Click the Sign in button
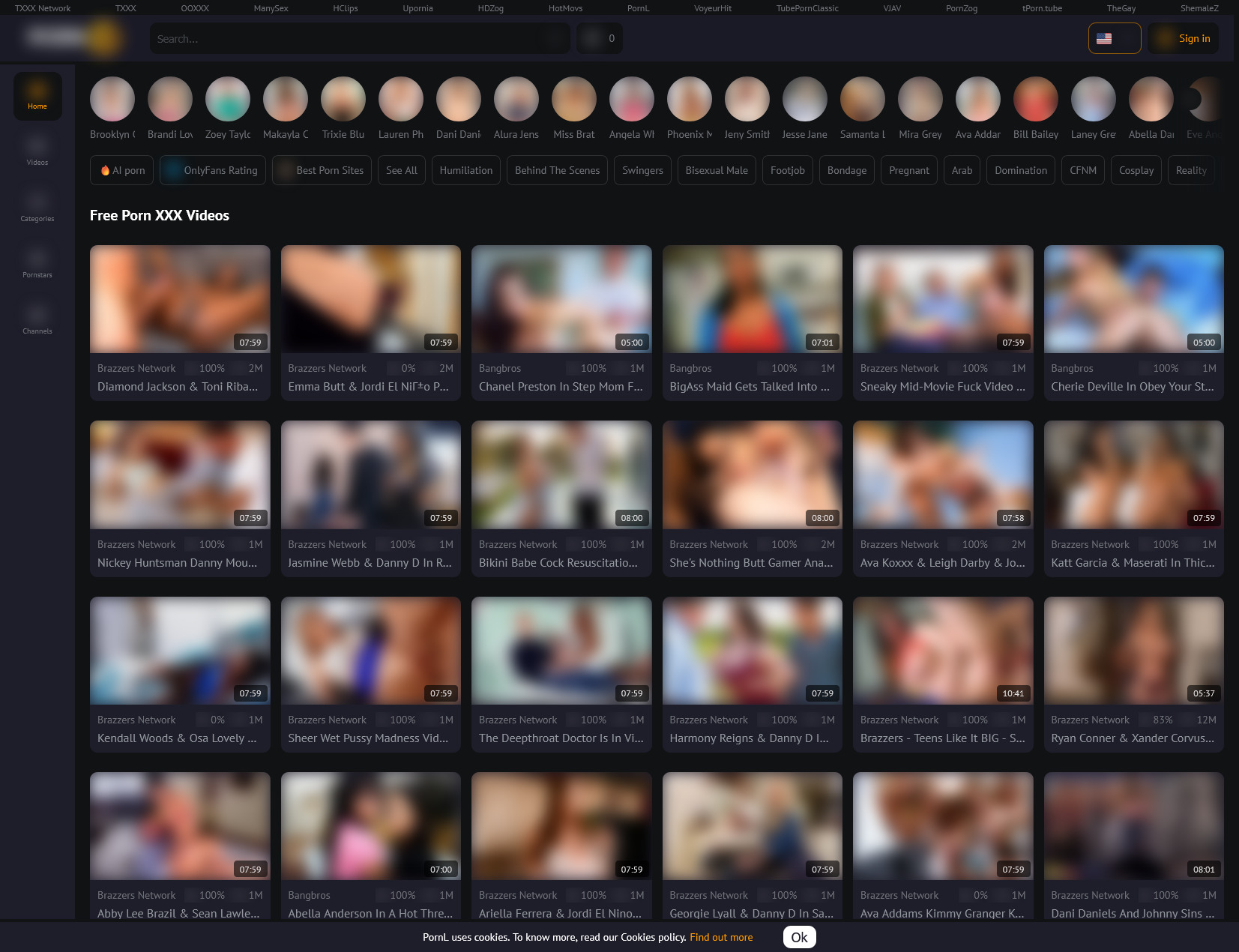This screenshot has width=1239, height=952. [1184, 38]
